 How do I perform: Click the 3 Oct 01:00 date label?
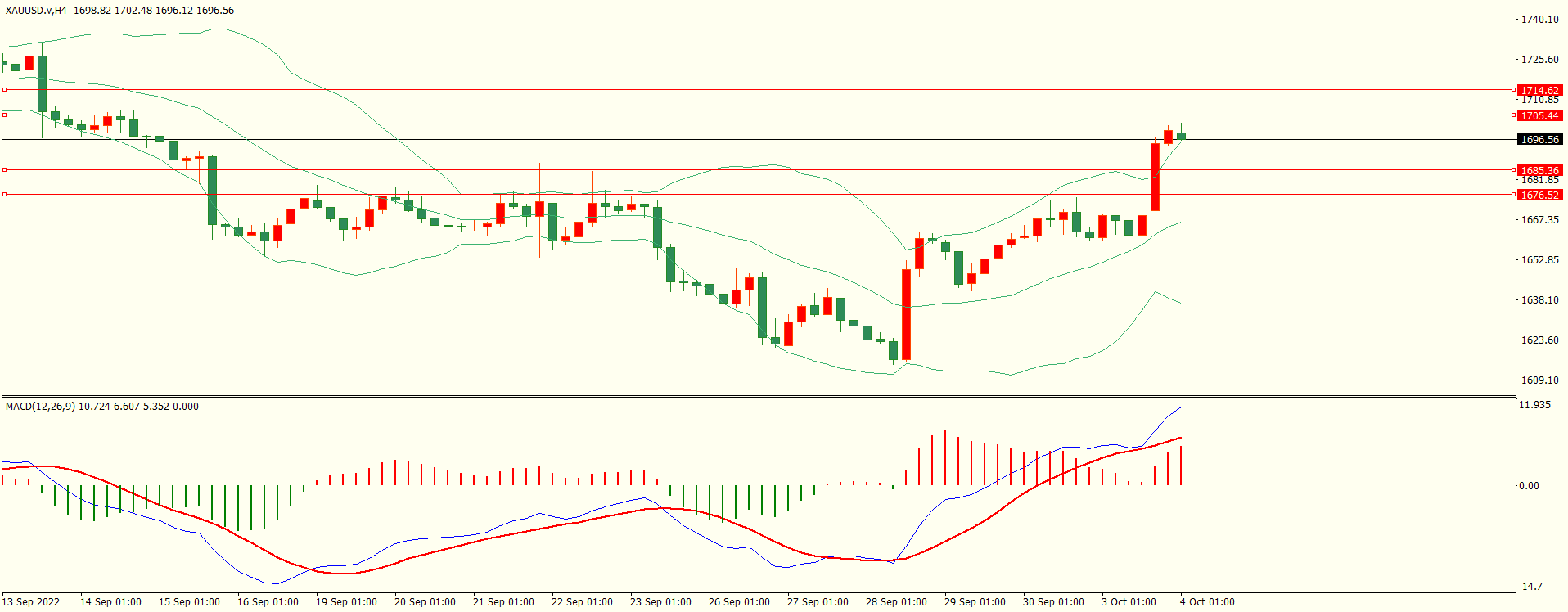[x=1129, y=601]
